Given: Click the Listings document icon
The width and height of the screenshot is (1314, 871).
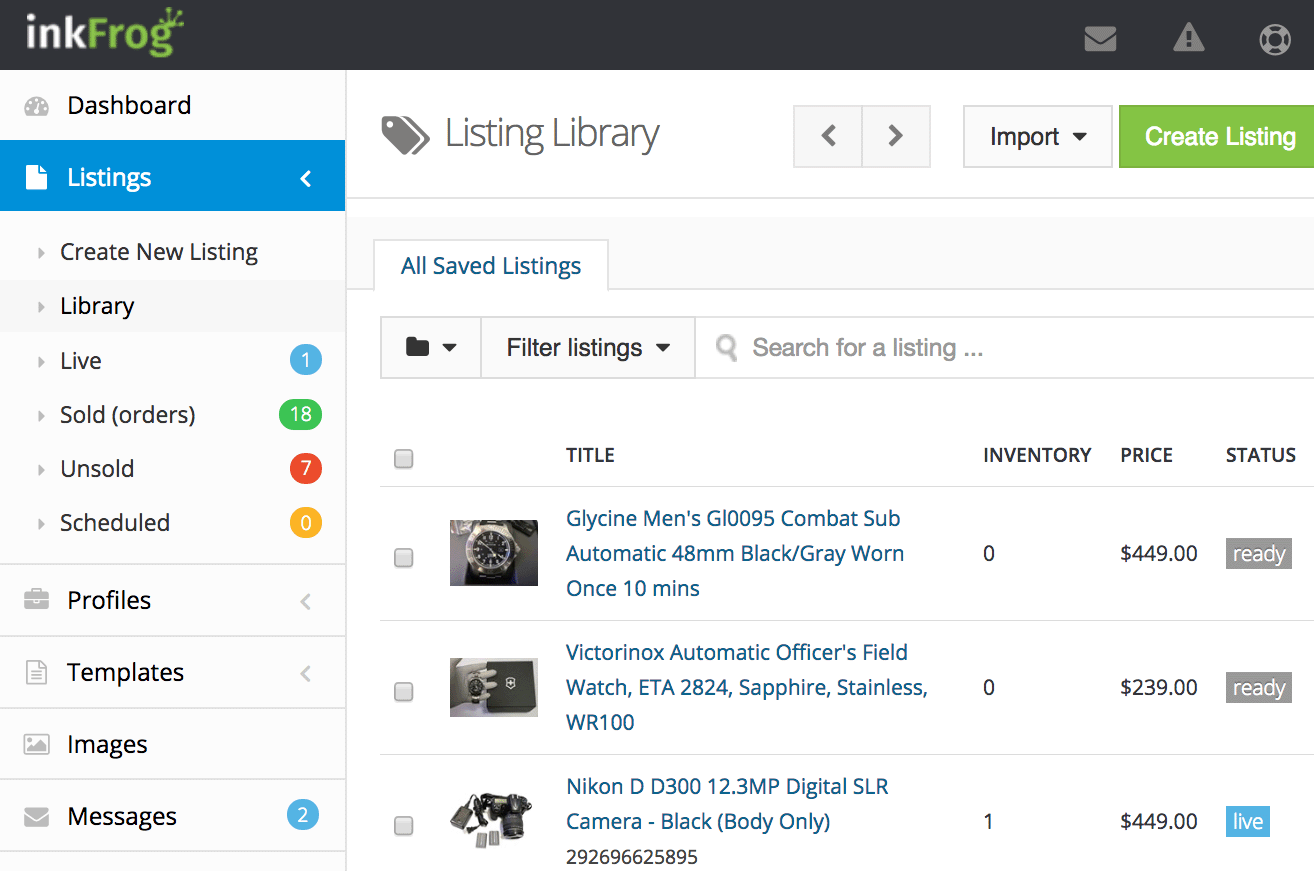Looking at the screenshot, I should 36,178.
